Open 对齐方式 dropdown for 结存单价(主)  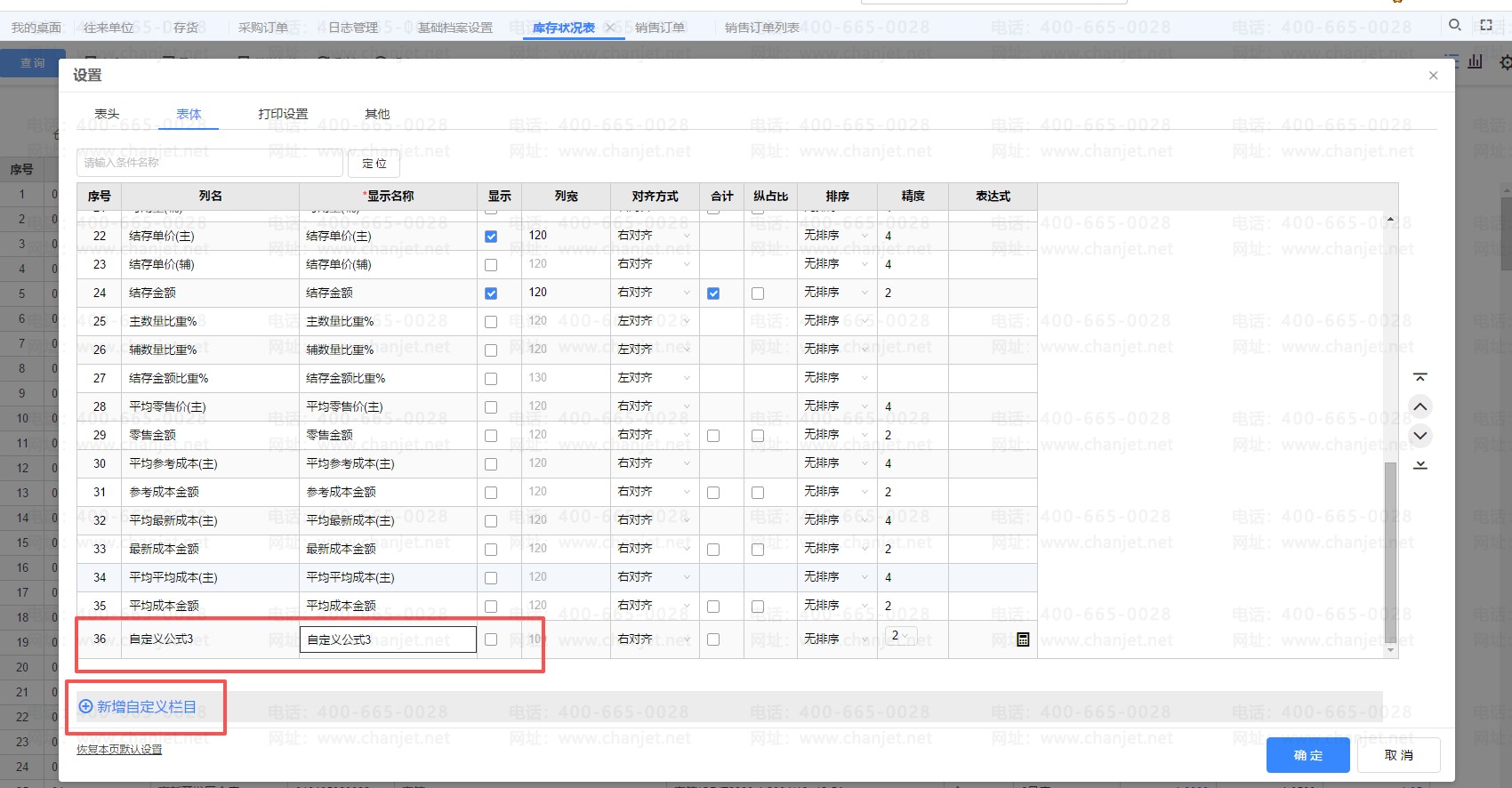pyautogui.click(x=655, y=236)
